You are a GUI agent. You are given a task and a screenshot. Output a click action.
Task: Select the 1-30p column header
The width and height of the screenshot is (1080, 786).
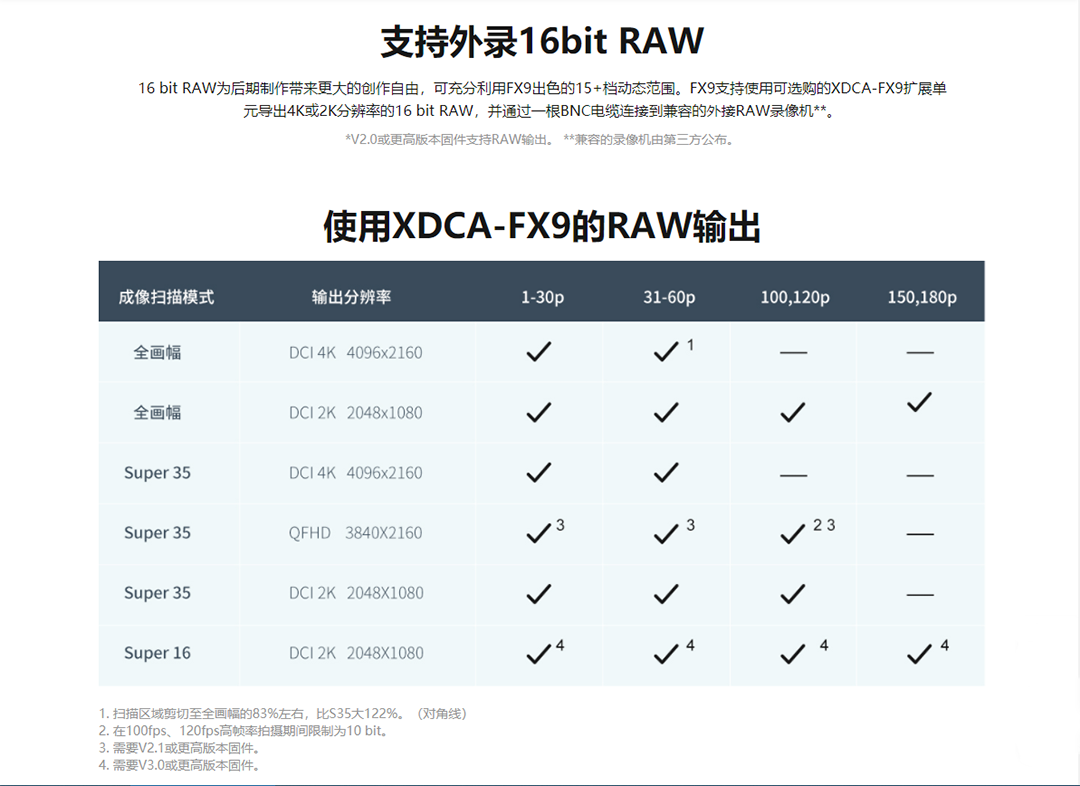542,297
